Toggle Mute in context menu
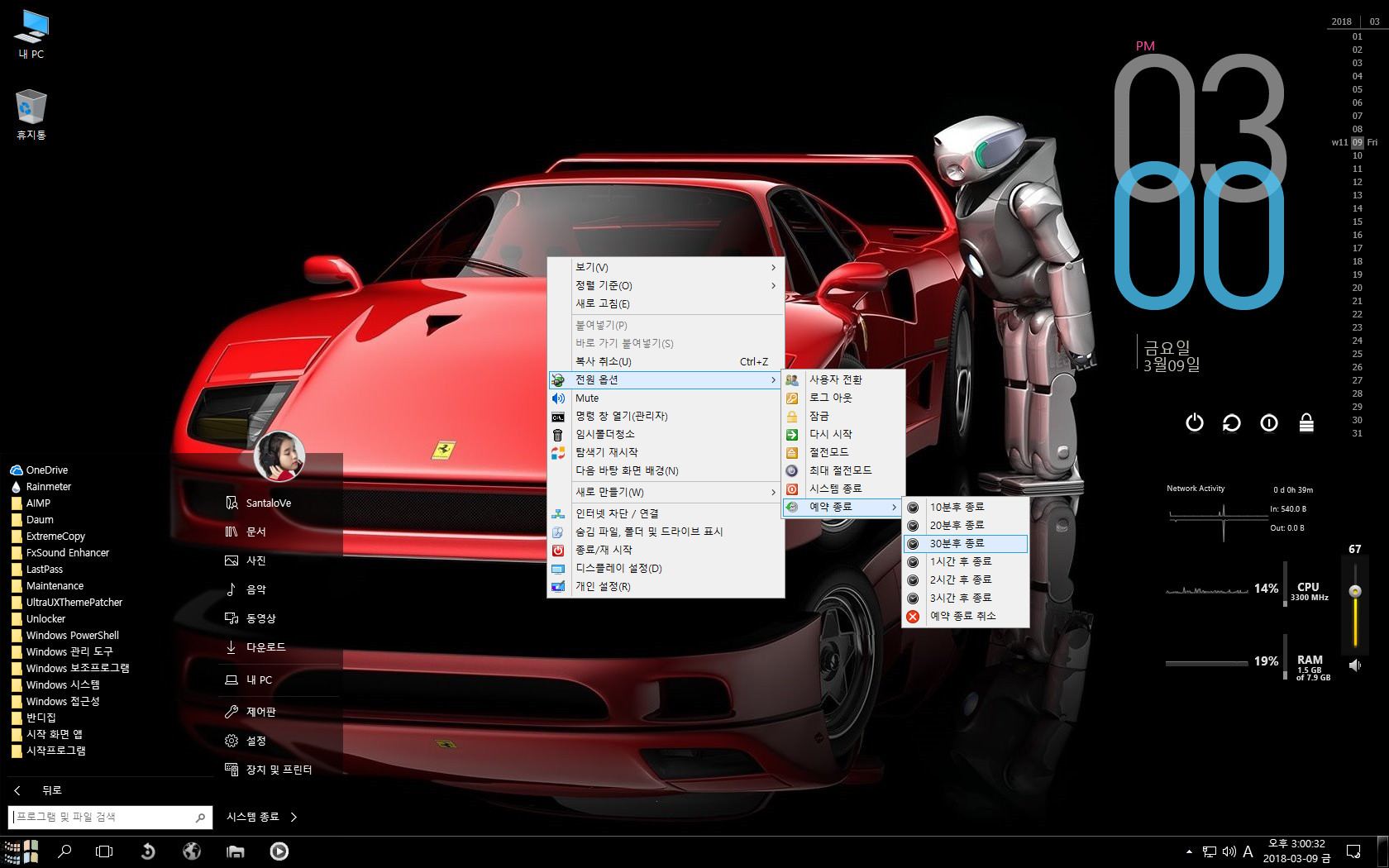Viewport: 1389px width, 868px height. click(x=666, y=398)
